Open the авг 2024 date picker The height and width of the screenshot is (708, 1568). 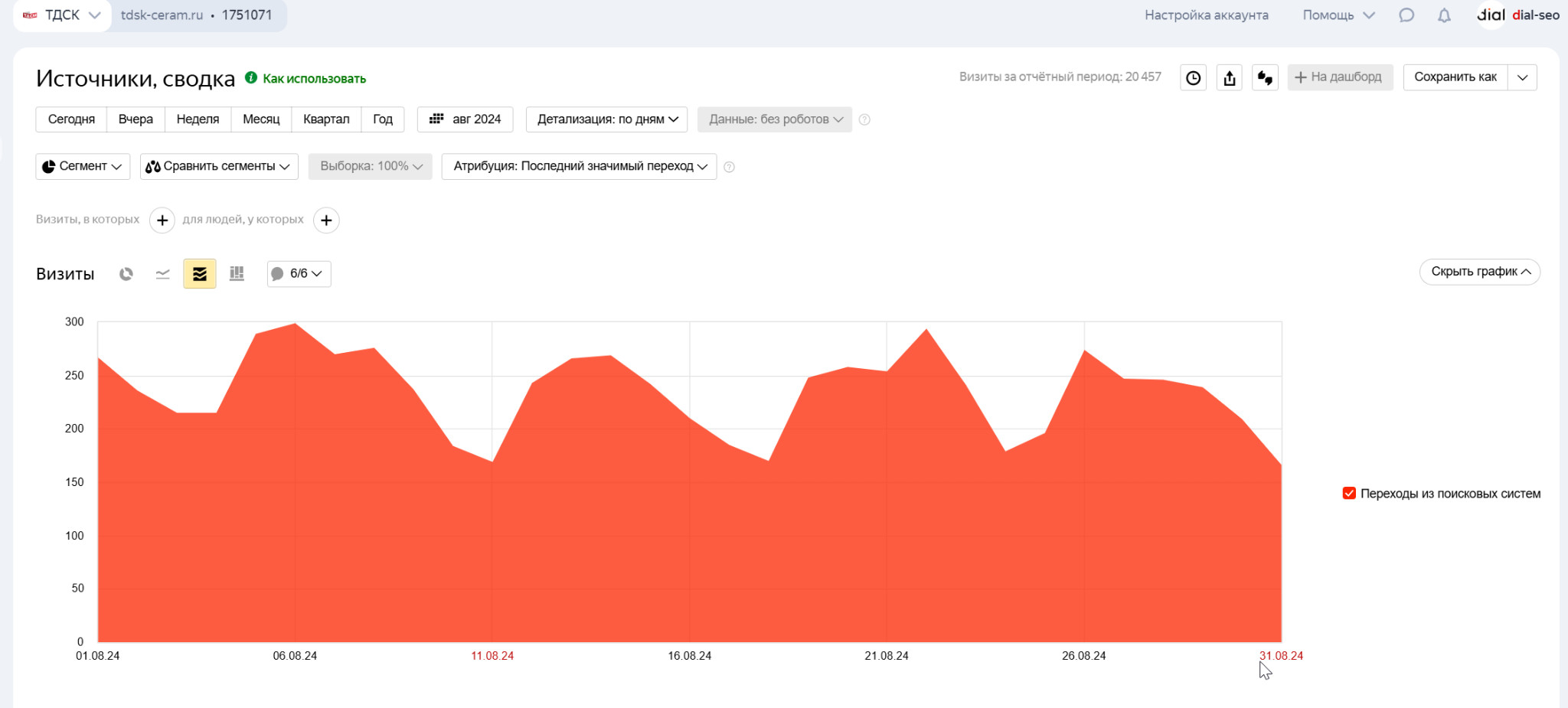pyautogui.click(x=465, y=119)
